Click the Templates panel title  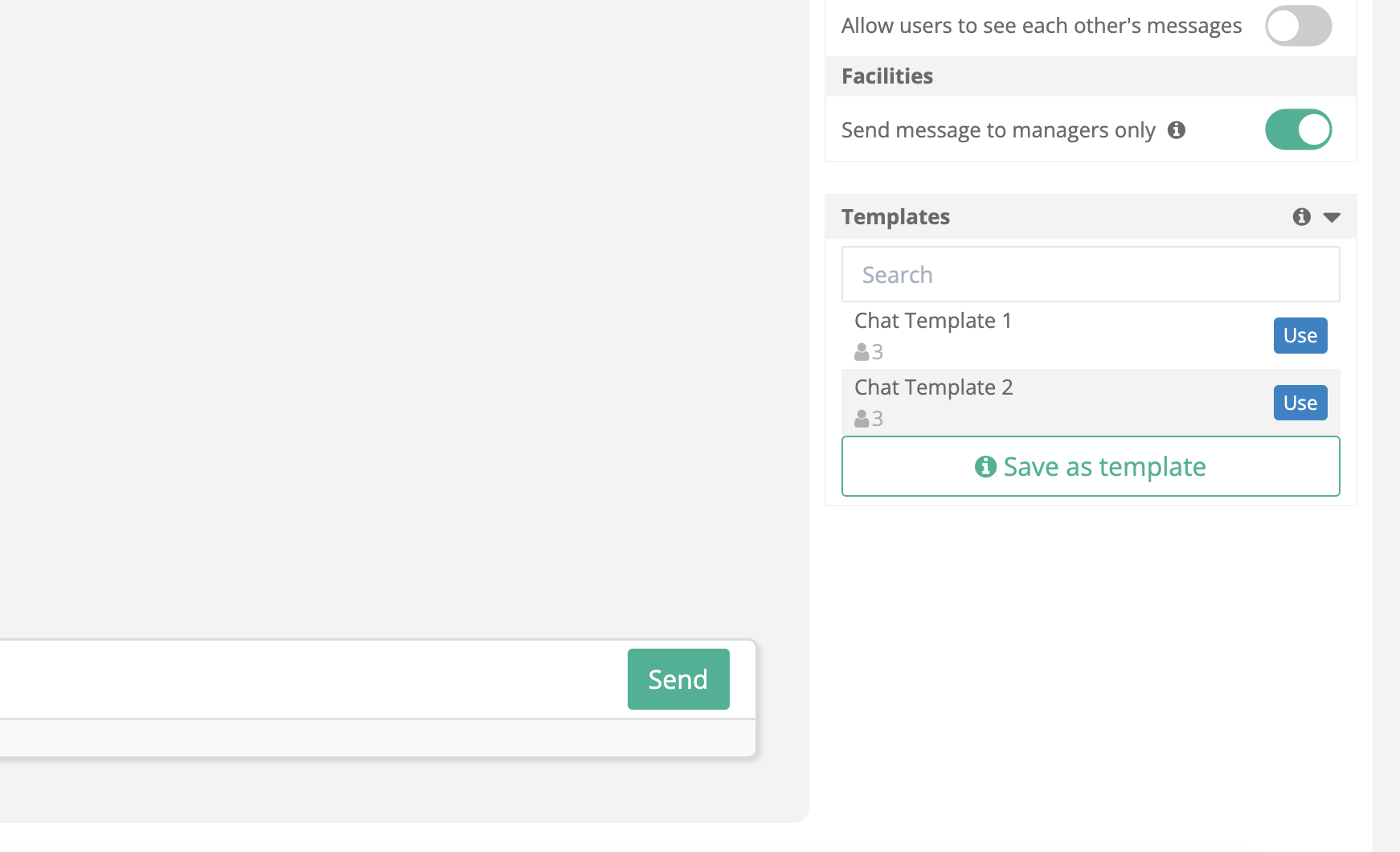click(x=895, y=217)
